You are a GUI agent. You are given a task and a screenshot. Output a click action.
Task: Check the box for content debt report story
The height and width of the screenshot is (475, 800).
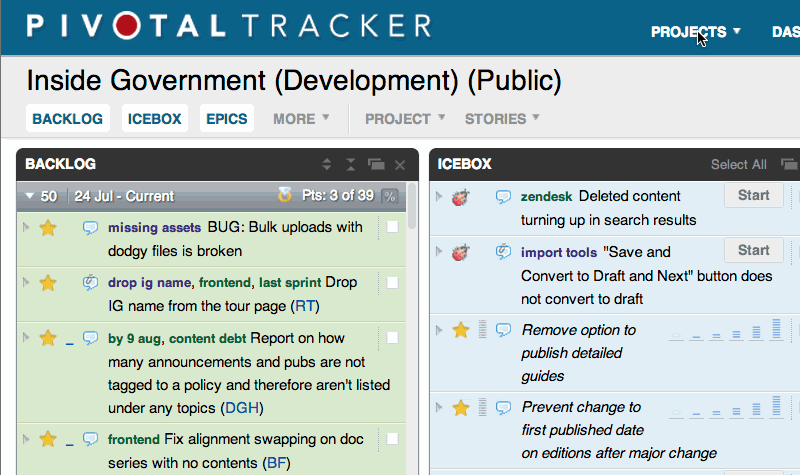point(392,339)
